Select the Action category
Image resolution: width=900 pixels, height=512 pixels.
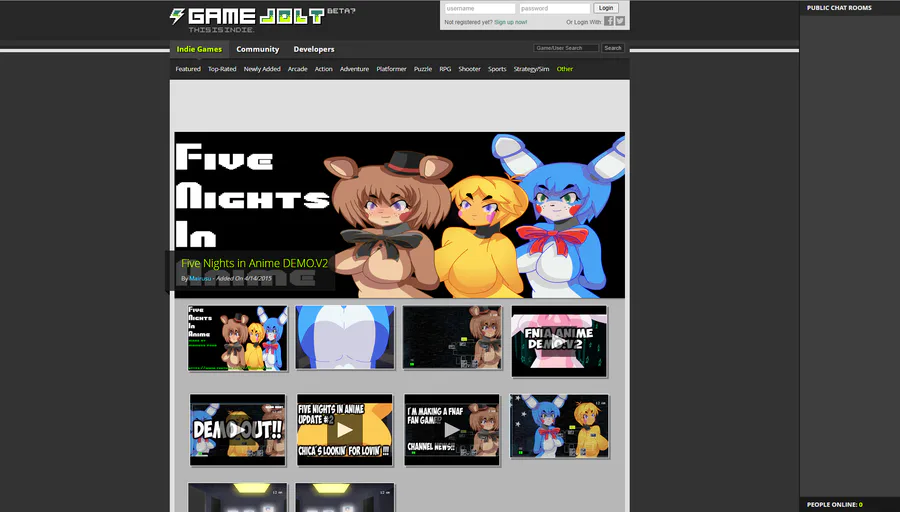(x=323, y=69)
